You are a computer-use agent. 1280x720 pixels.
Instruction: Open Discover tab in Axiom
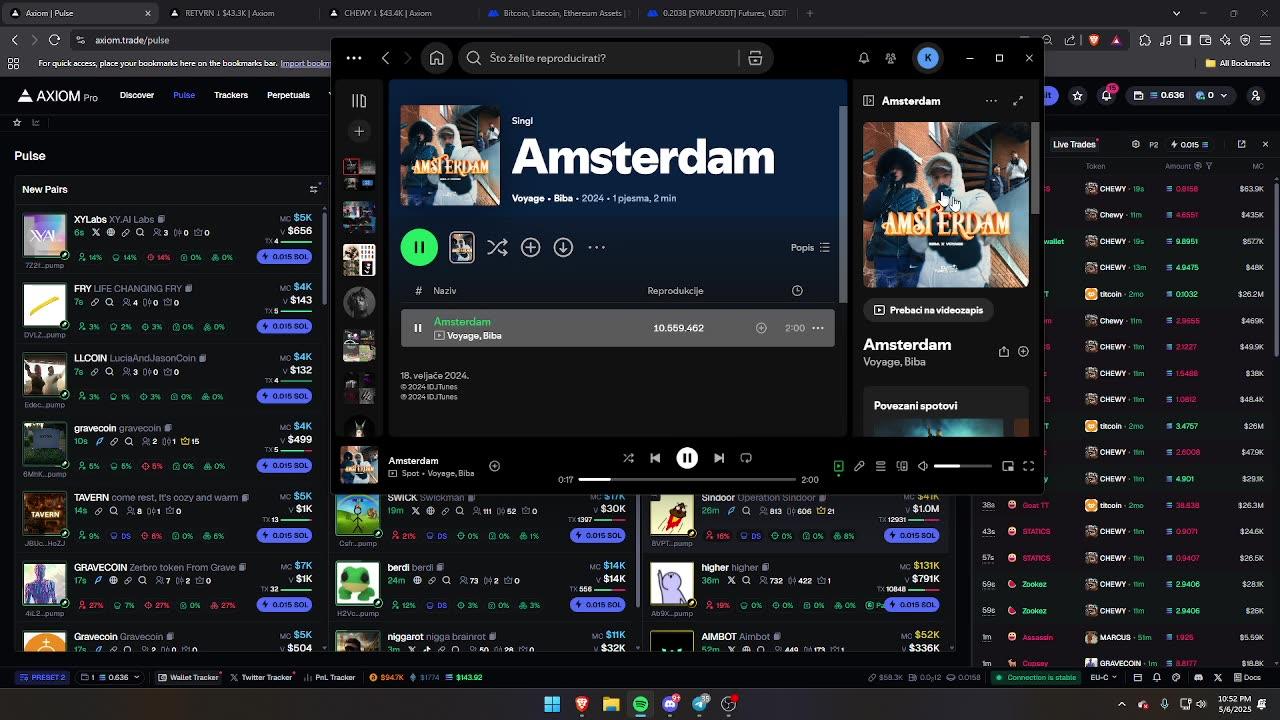(x=137, y=95)
